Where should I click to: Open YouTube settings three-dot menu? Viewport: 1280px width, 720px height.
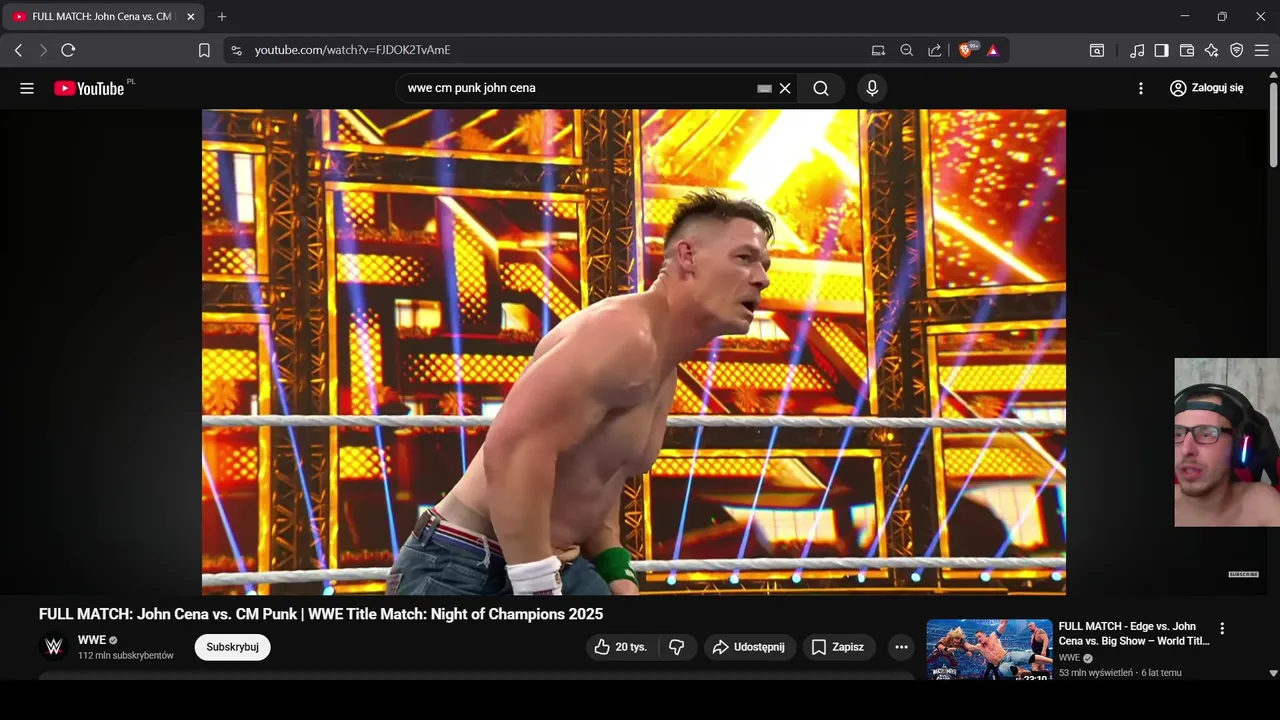click(x=1141, y=88)
